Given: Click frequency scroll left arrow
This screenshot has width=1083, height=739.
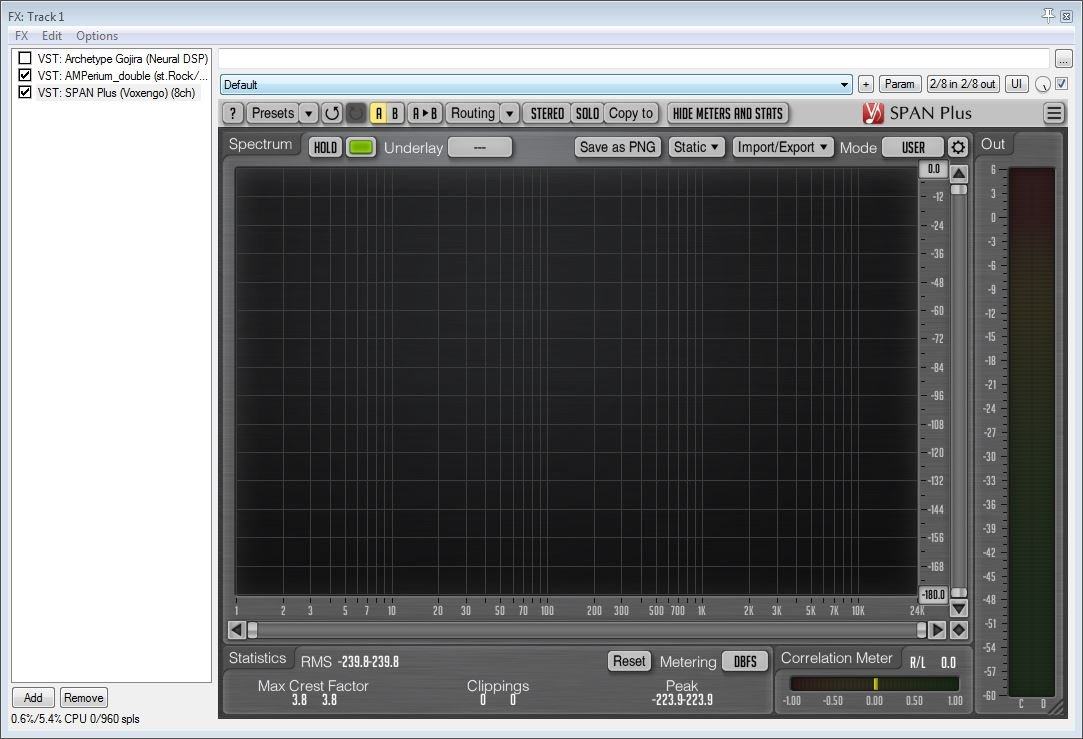Looking at the screenshot, I should tap(236, 630).
